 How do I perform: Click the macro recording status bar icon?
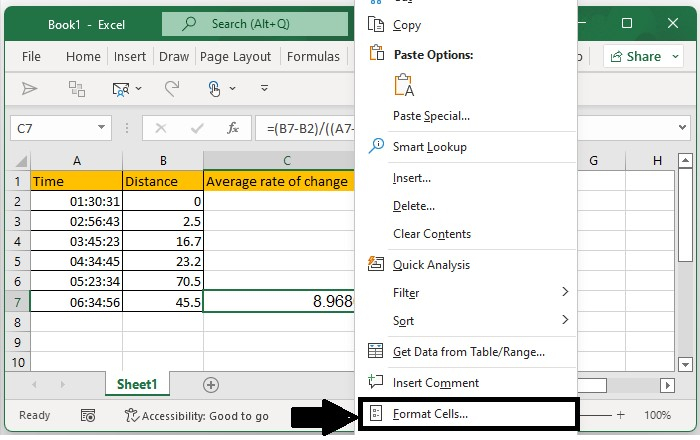pyautogui.click(x=88, y=415)
